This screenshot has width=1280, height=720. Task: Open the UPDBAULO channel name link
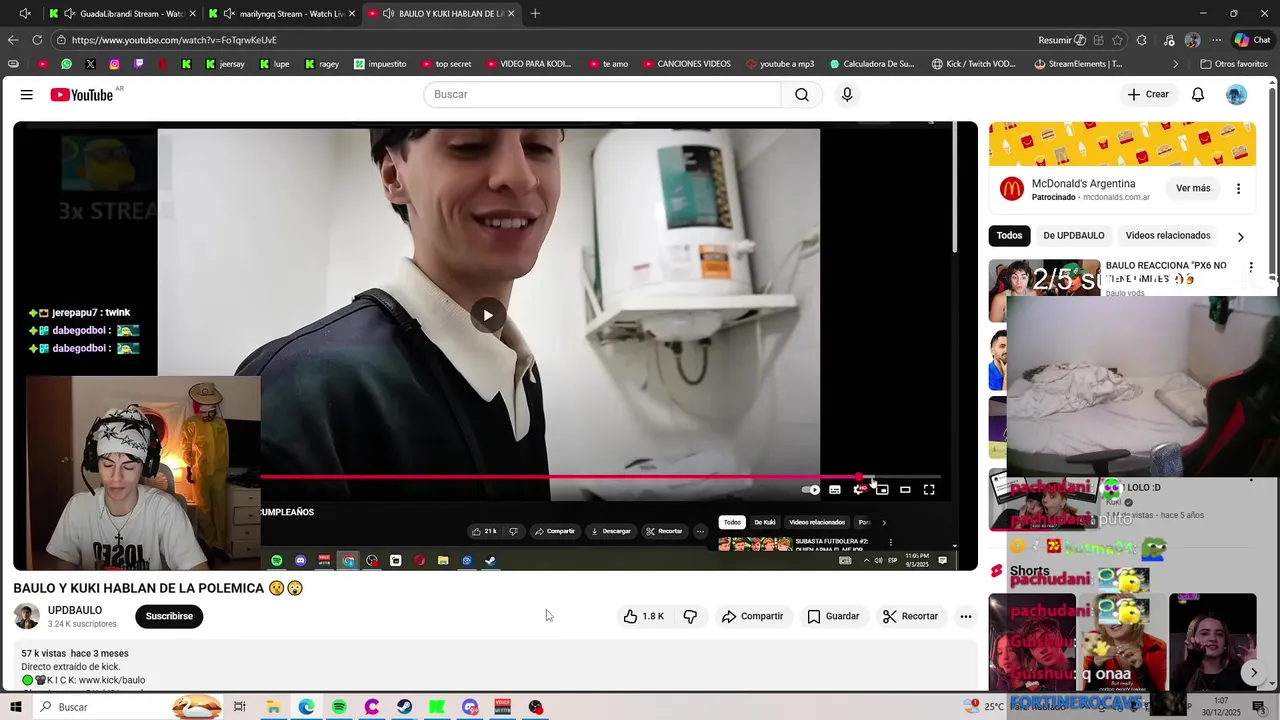(x=75, y=610)
